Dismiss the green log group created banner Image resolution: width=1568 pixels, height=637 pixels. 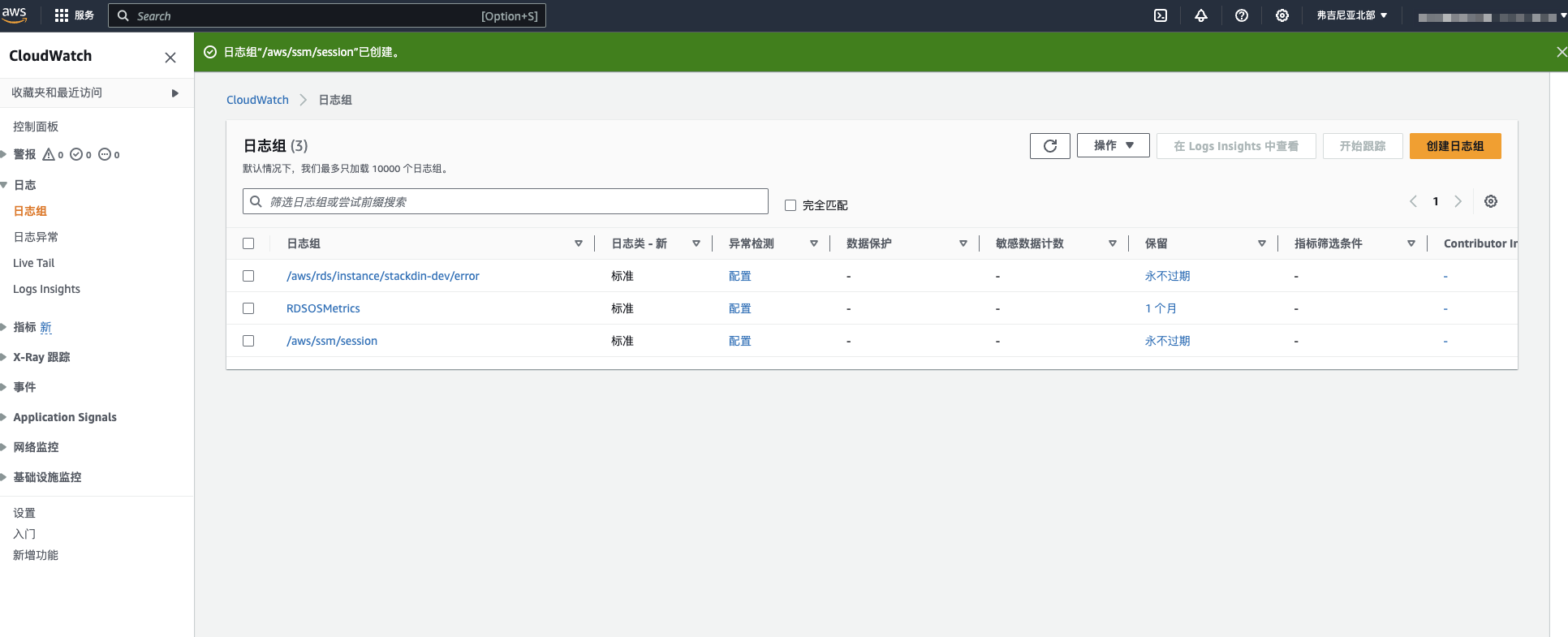click(1561, 52)
